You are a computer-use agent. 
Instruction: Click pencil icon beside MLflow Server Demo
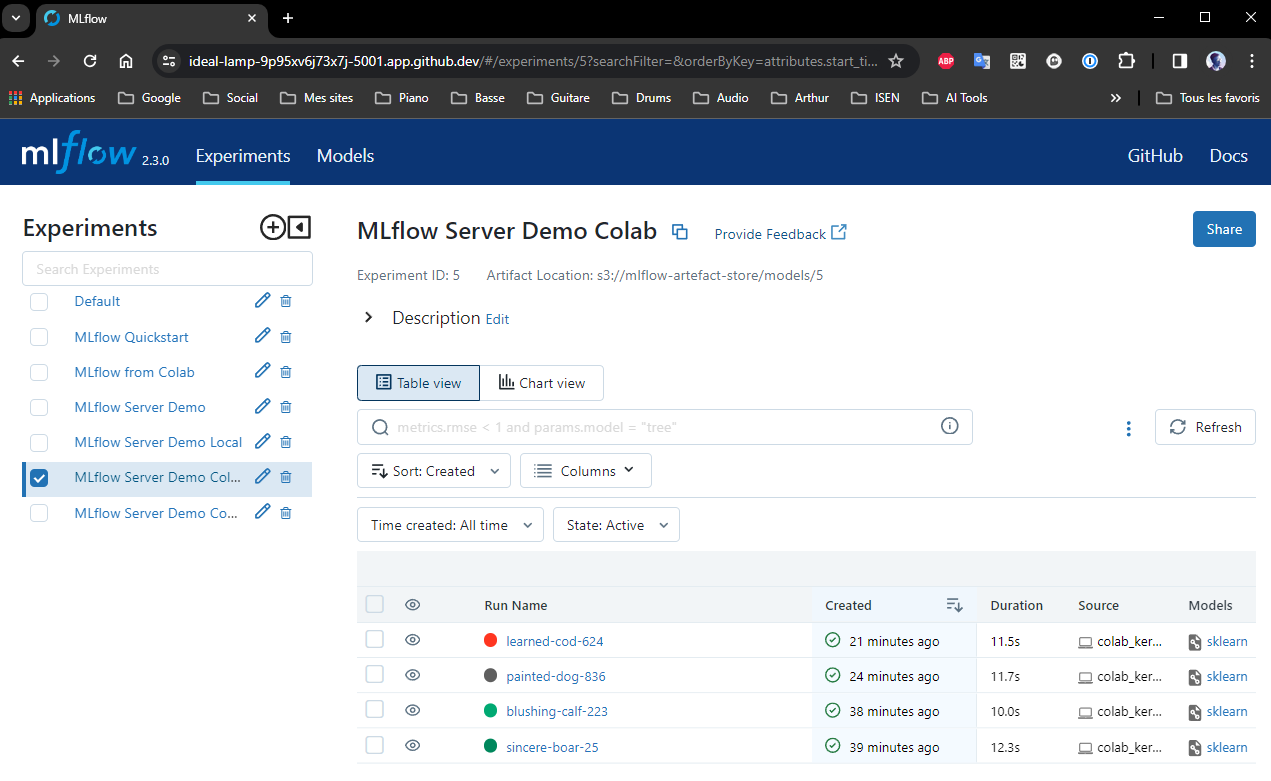(x=263, y=406)
